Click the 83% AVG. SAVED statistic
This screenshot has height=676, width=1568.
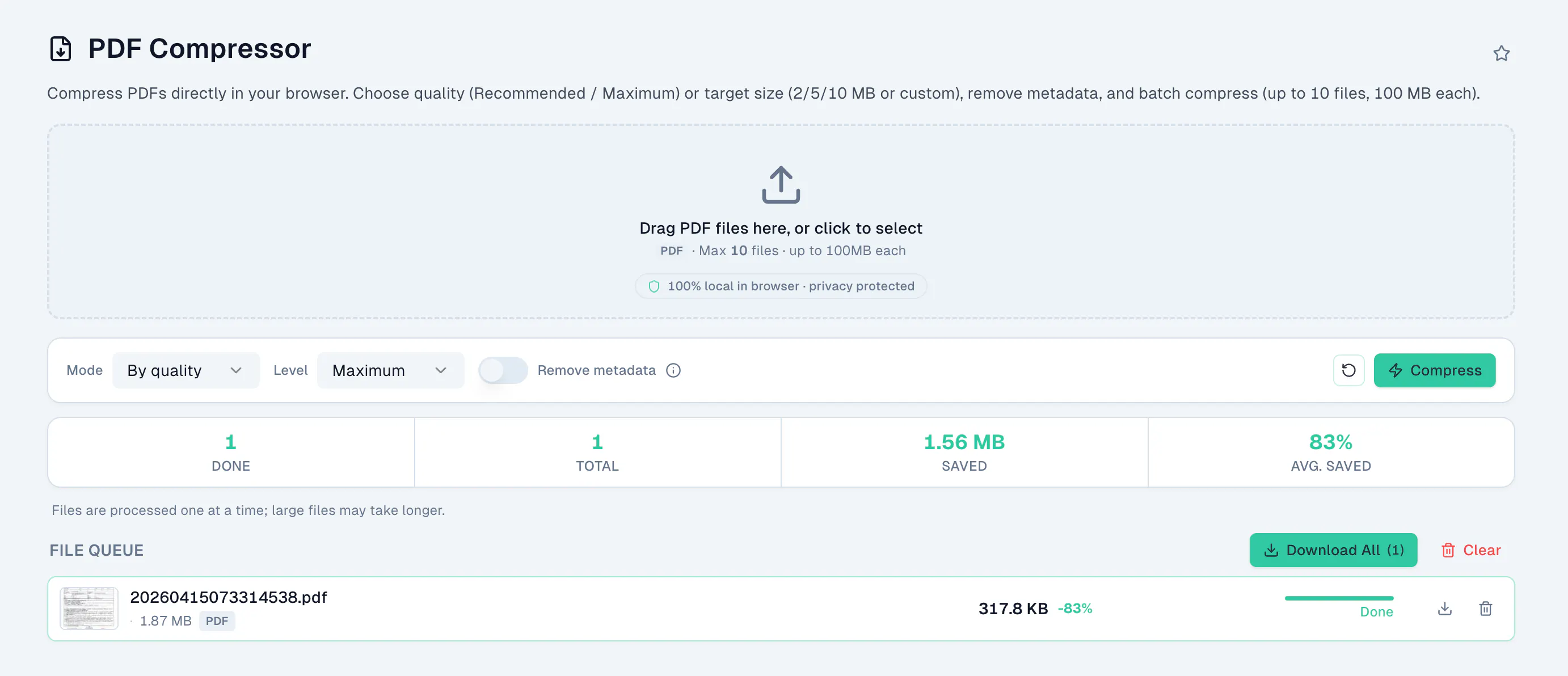1331,452
